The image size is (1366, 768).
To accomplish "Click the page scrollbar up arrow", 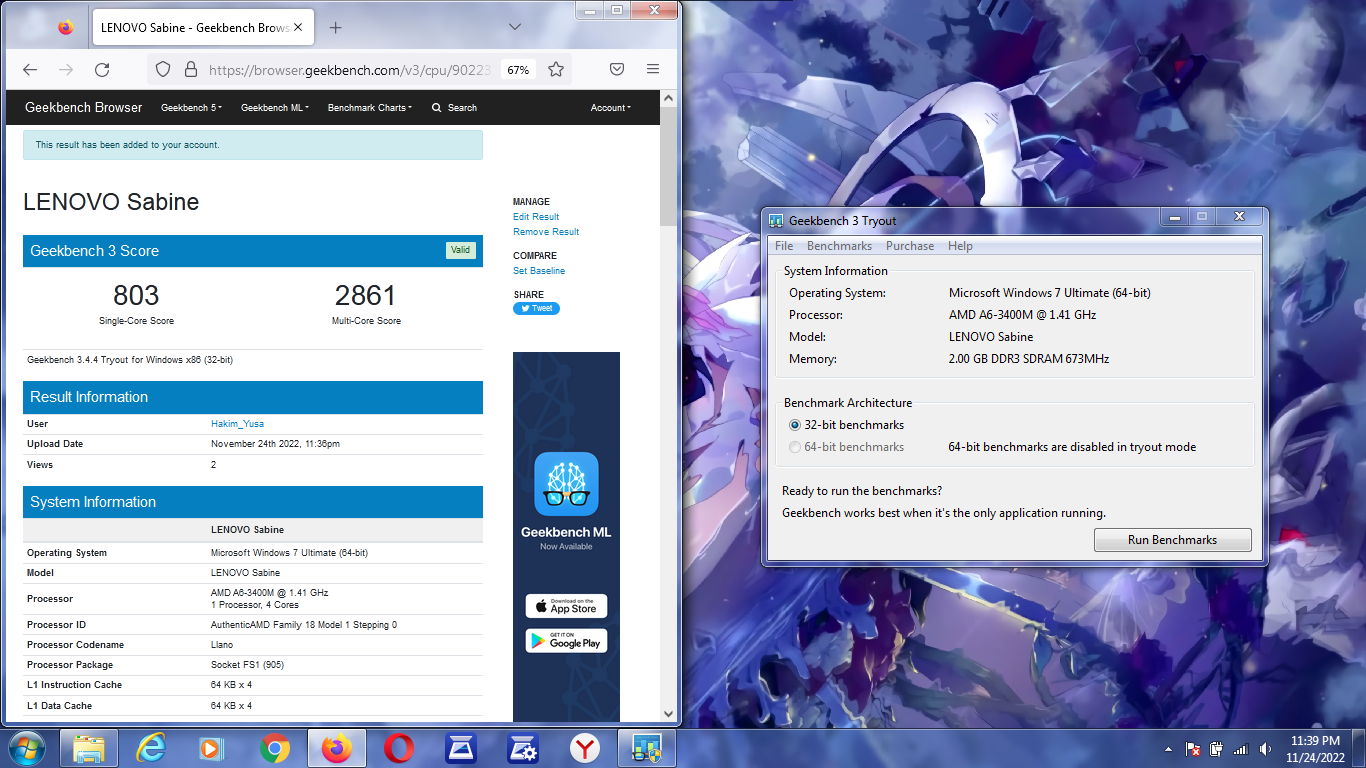I will click(669, 99).
